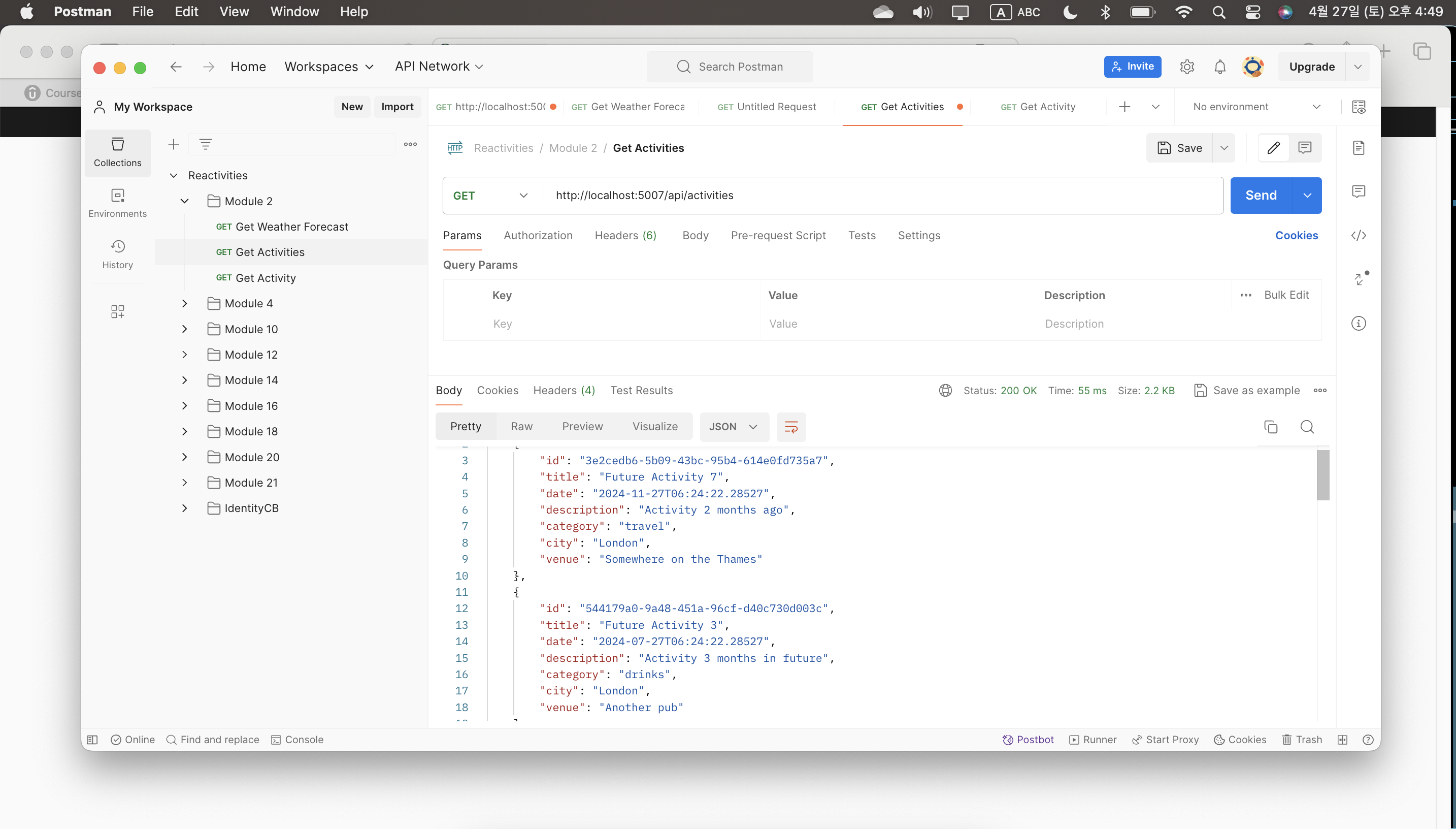Start the proxy from the status bar
Viewport: 1456px width, 829px height.
[1165, 739]
